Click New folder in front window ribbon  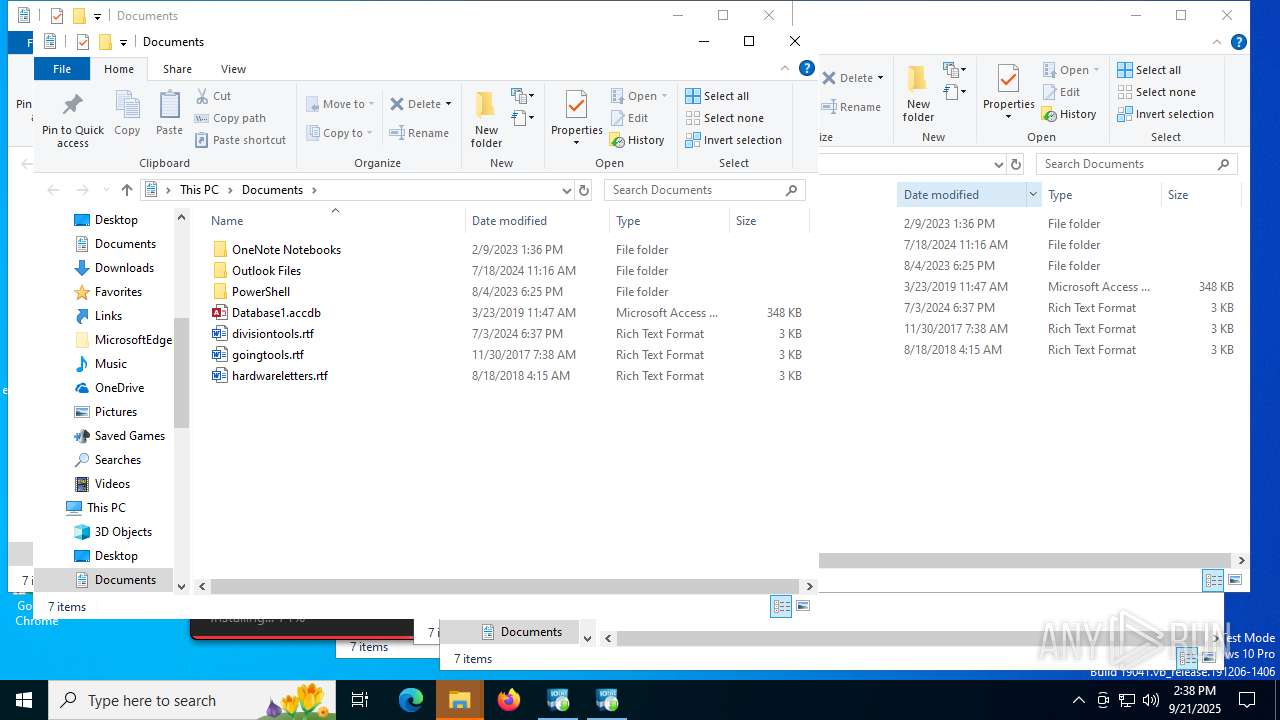[486, 119]
